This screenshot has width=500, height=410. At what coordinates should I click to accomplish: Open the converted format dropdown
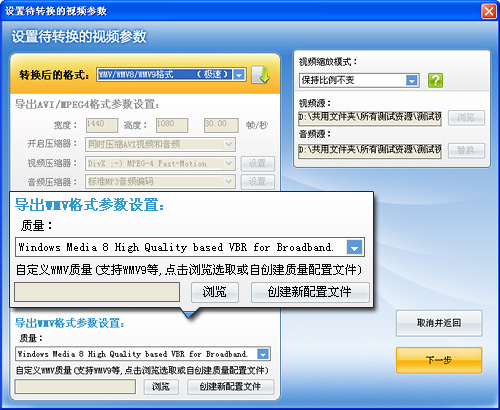[239, 75]
